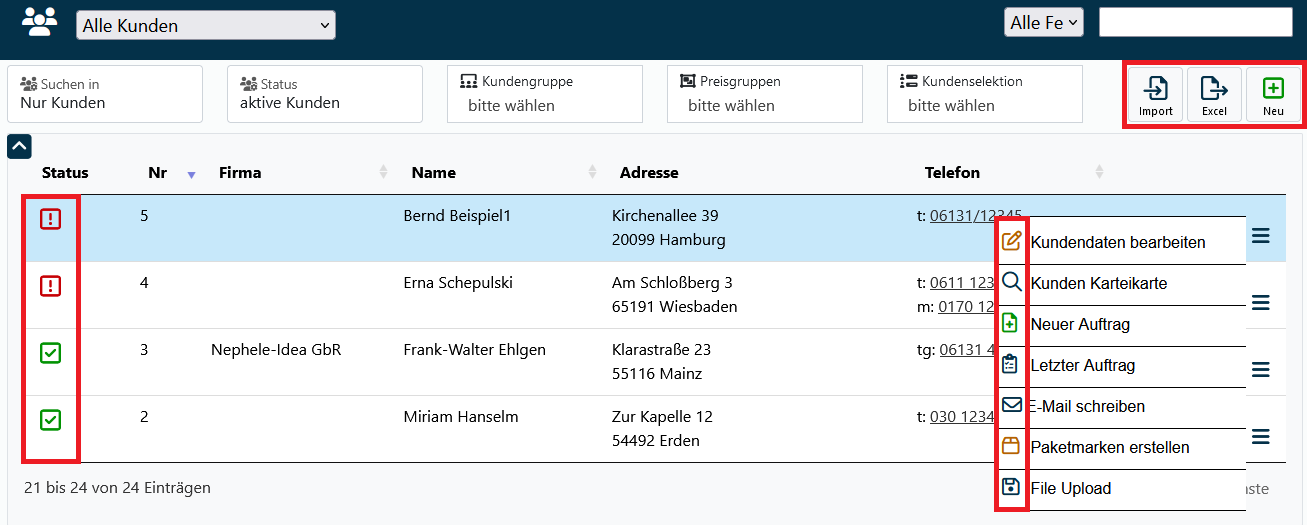
Task: Open the Alle Kunden dropdown
Action: [x=206, y=26]
